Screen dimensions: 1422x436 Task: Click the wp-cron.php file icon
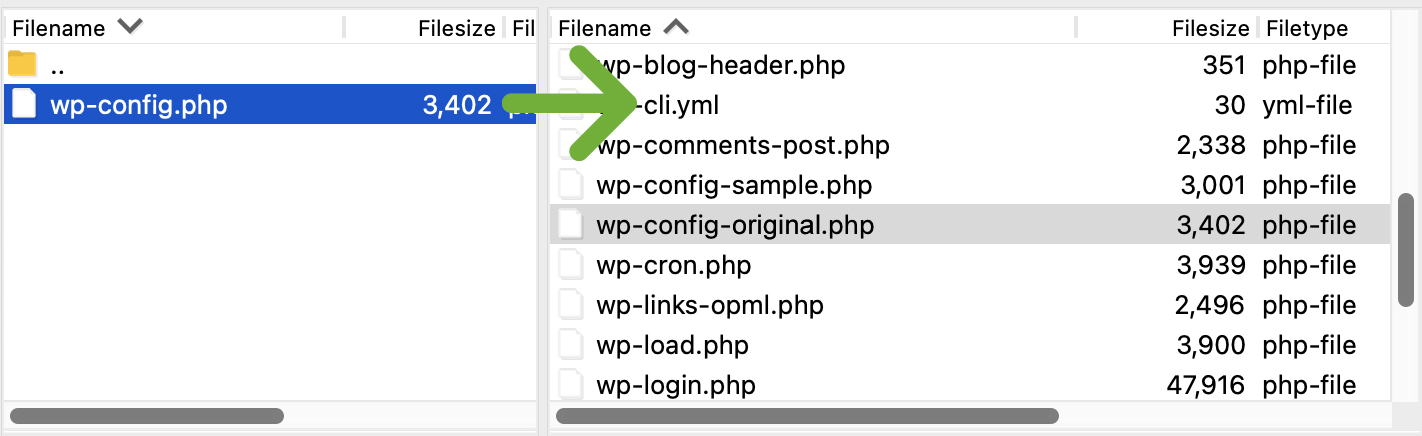571,265
